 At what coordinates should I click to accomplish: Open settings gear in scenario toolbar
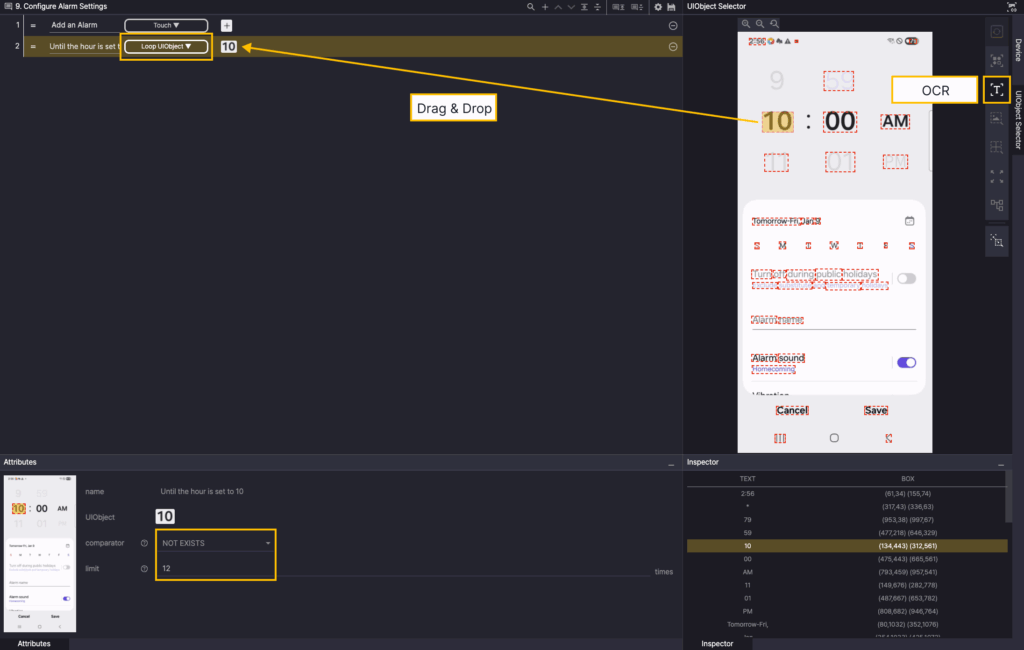coord(657,7)
